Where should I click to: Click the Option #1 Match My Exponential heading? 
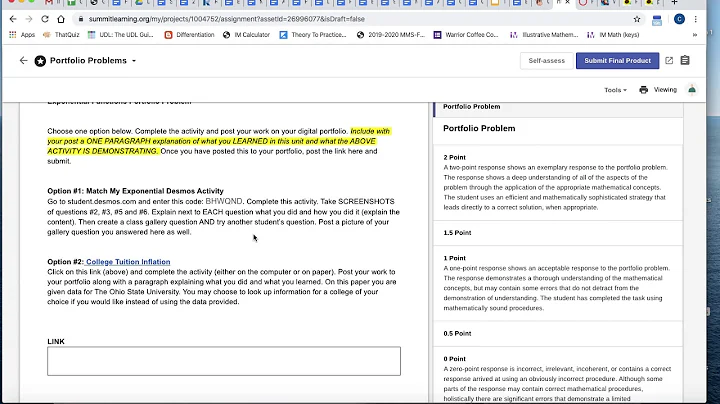pos(135,191)
